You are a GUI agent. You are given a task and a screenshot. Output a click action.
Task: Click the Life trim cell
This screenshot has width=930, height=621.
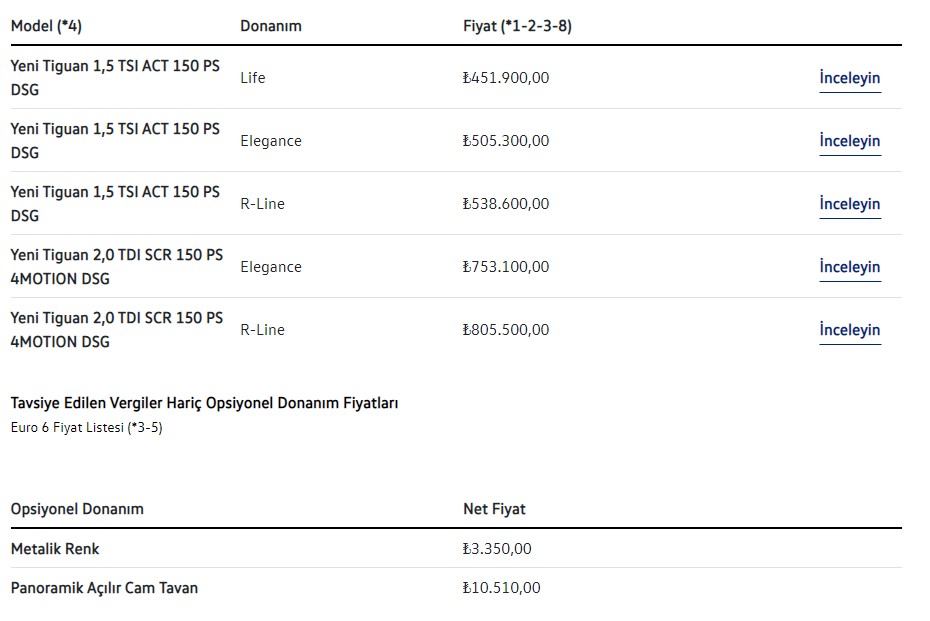253,78
